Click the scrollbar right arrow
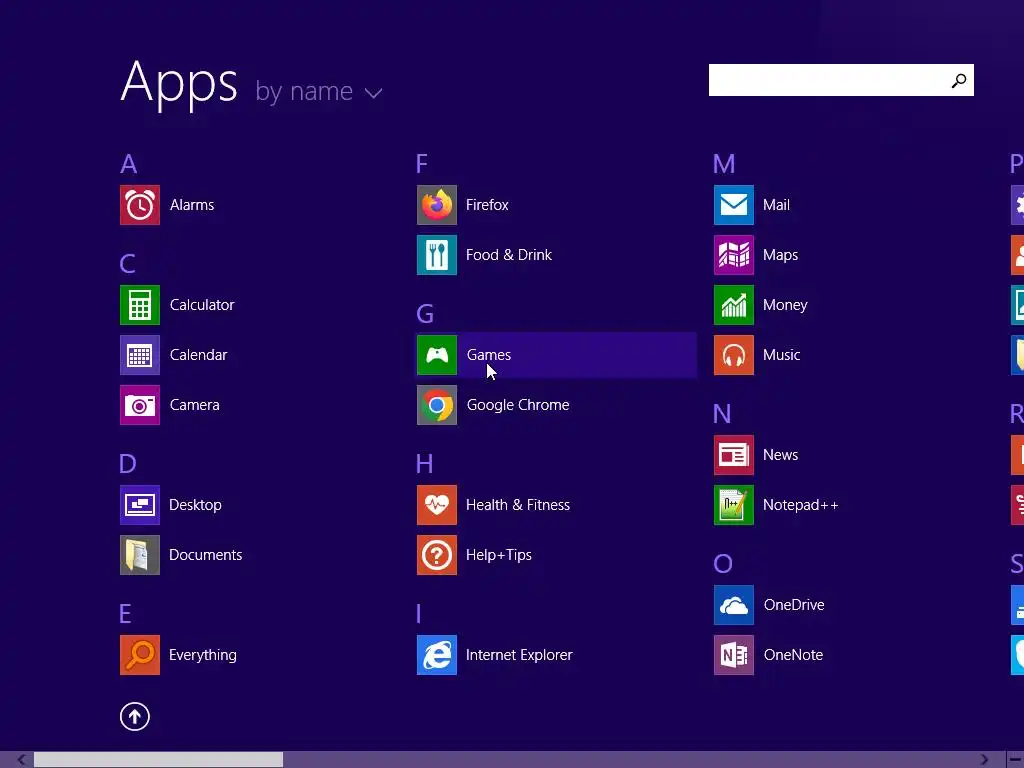The width and height of the screenshot is (1024, 768). [x=984, y=760]
